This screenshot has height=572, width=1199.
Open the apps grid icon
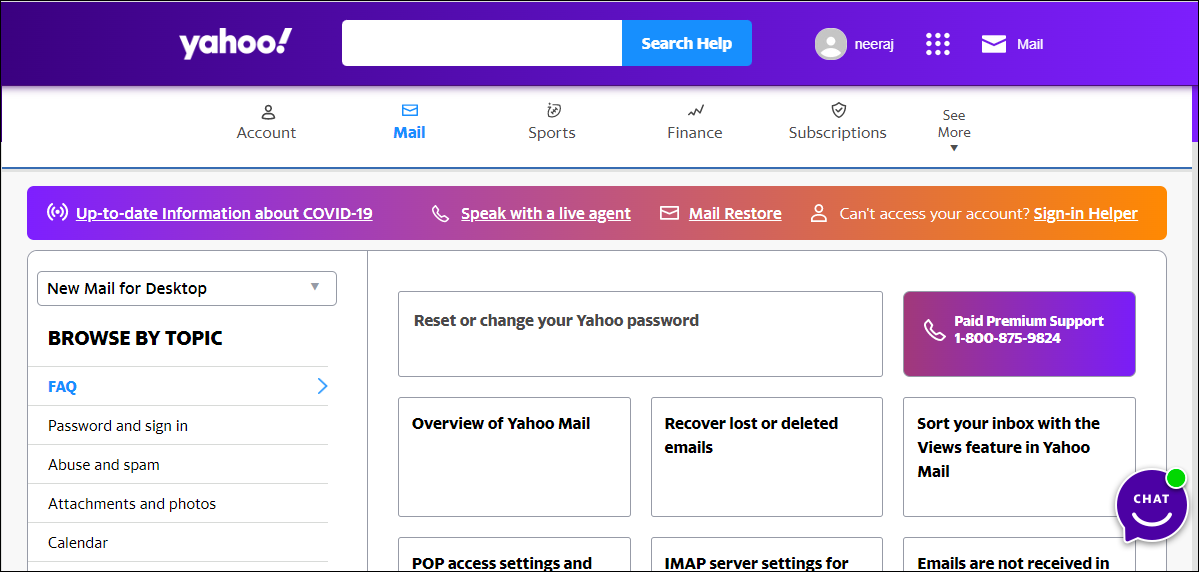click(937, 44)
